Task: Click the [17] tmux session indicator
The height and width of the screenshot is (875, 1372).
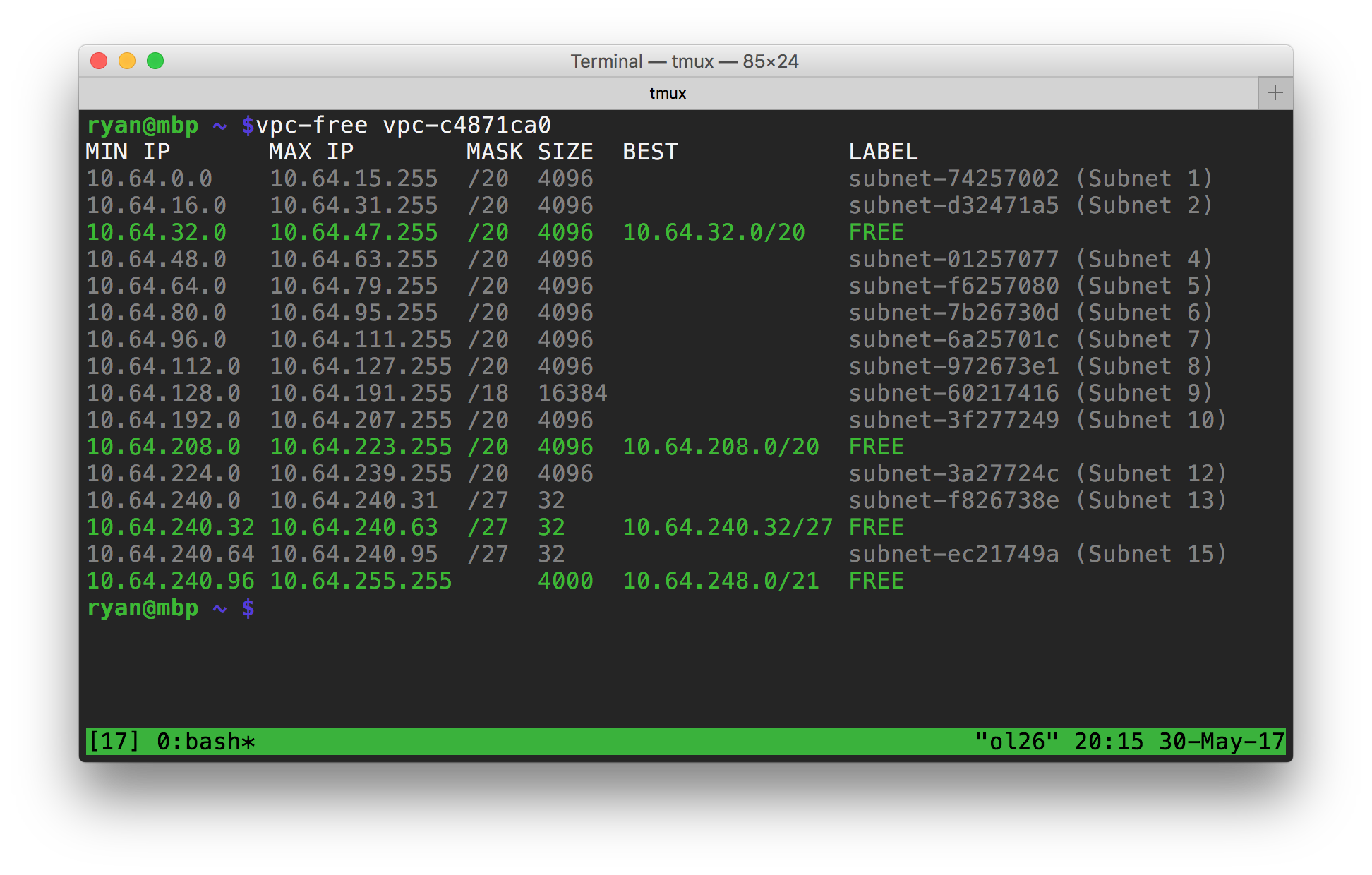Action: pyautogui.click(x=113, y=742)
